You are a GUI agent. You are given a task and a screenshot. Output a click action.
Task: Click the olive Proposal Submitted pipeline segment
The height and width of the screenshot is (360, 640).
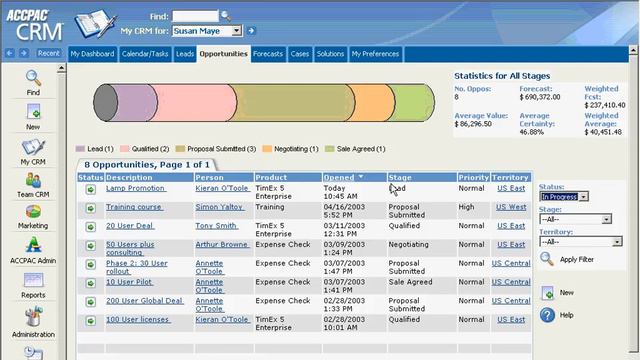click(294, 103)
